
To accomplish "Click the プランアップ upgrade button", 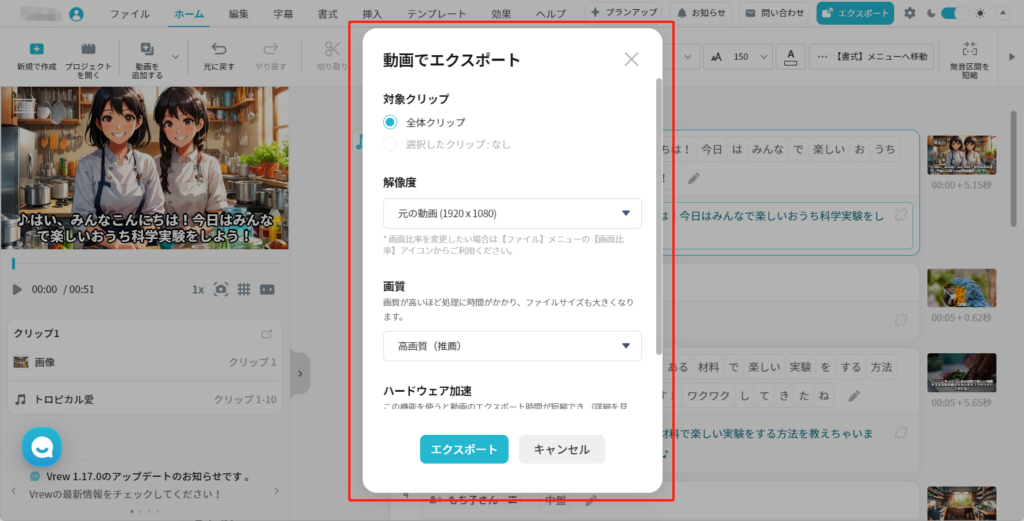I will click(624, 12).
